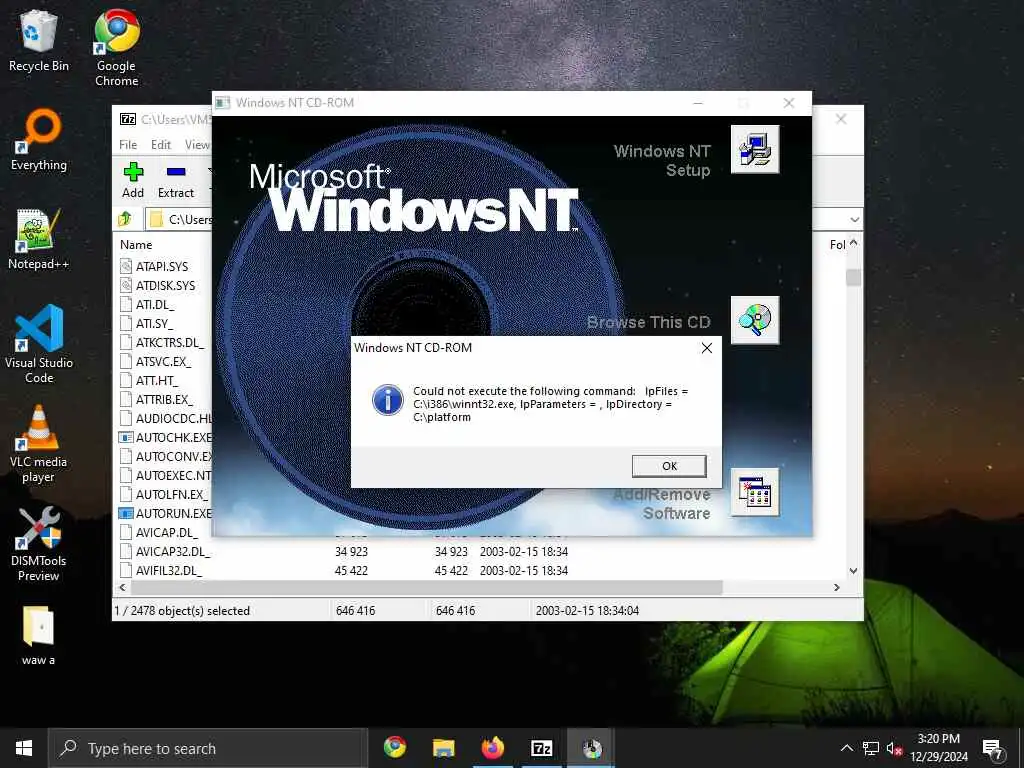Show hidden system tray icons

click(846, 748)
